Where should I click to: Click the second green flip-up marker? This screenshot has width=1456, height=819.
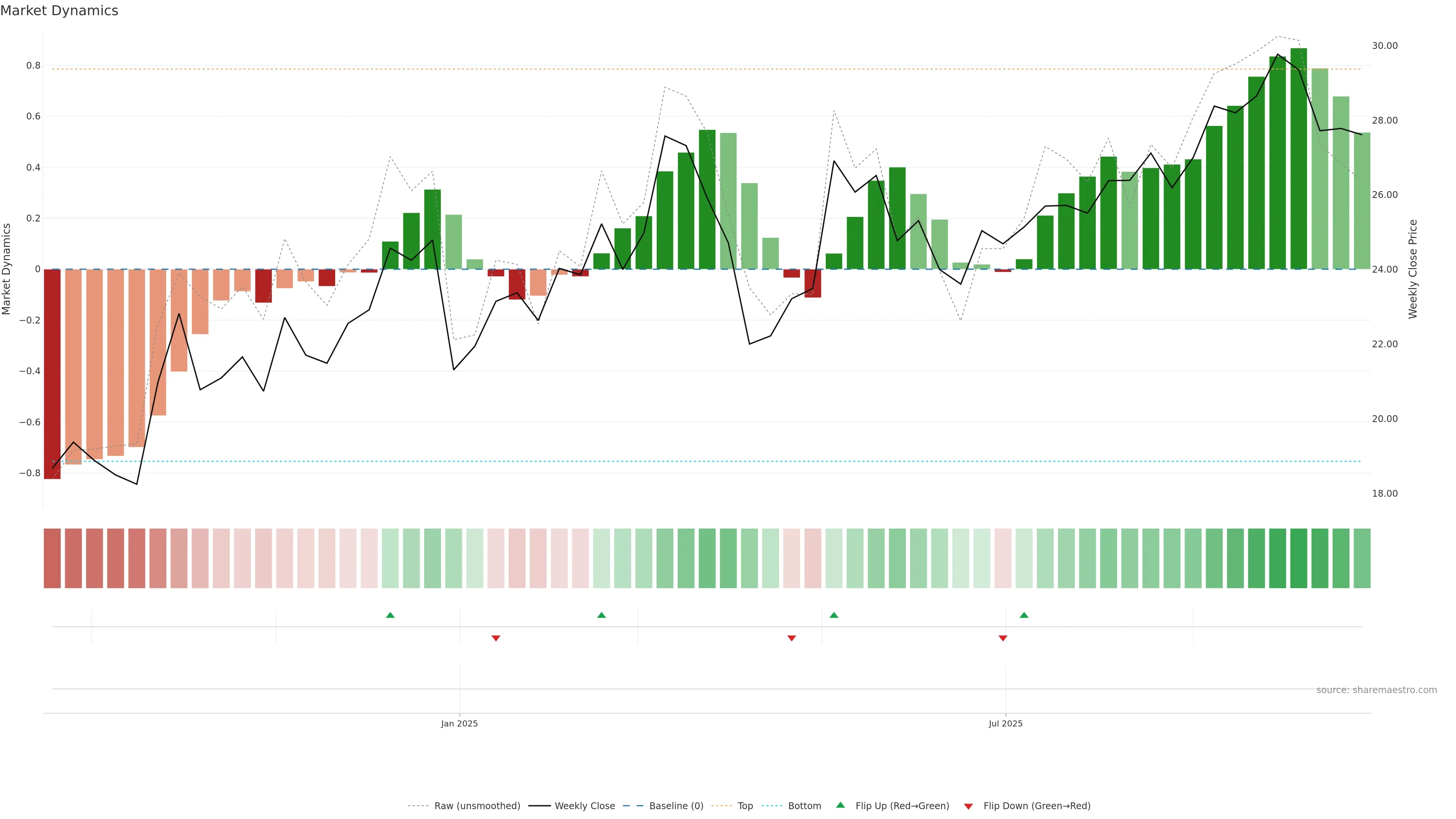click(601, 615)
